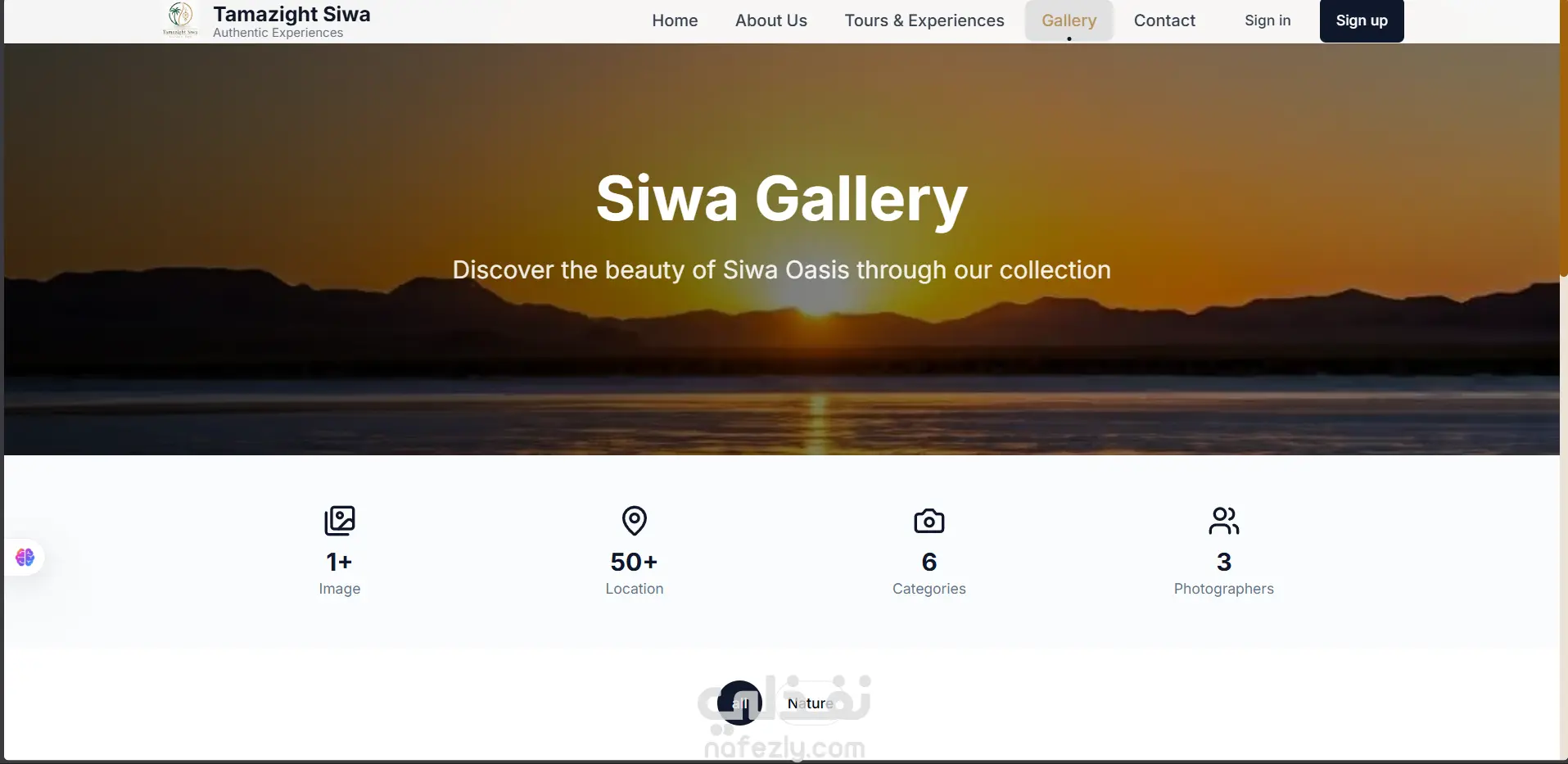Click the camera icon above Categories
This screenshot has height=764, width=1568.
click(929, 521)
